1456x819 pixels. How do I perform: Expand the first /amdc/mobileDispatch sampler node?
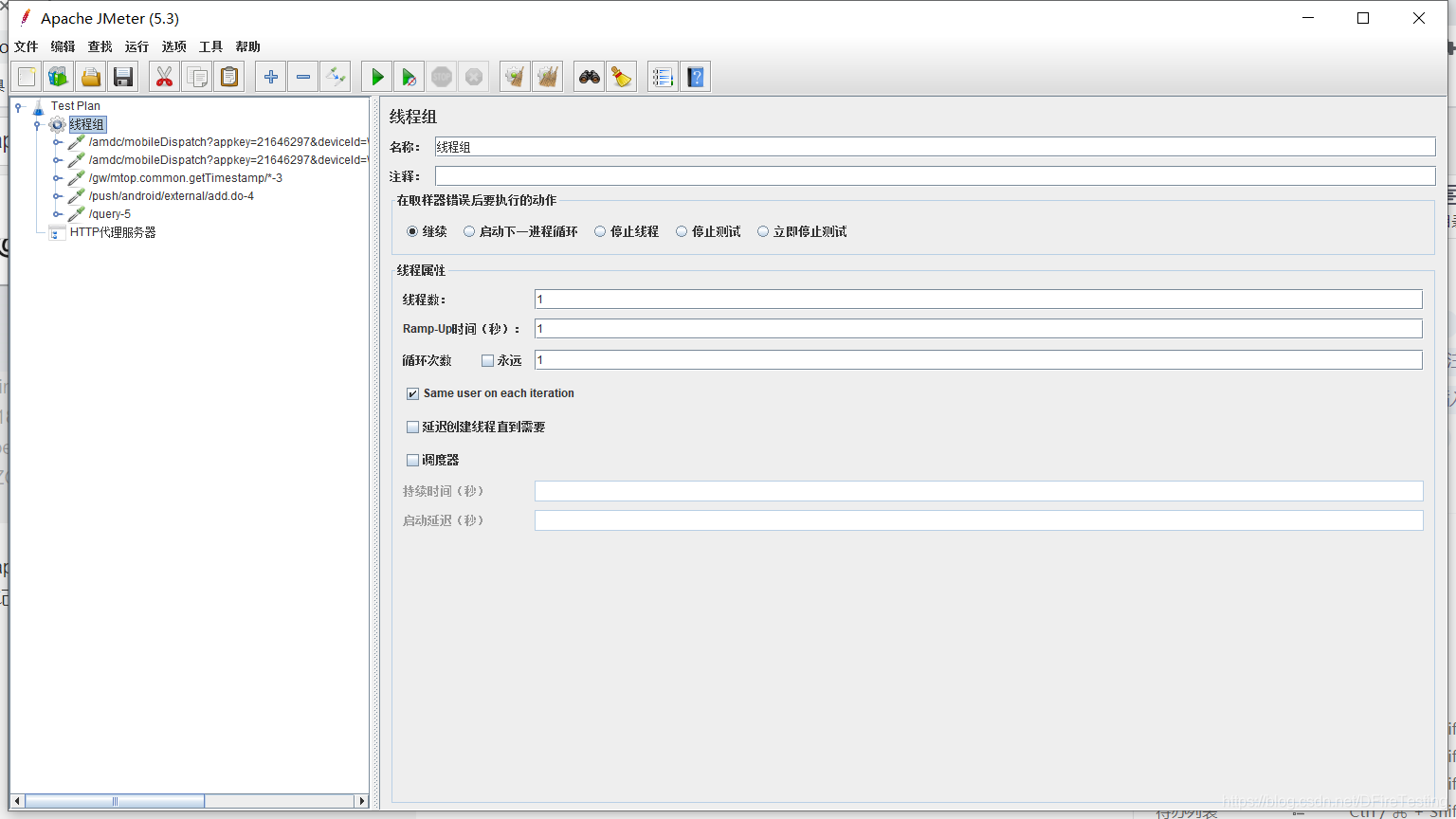57,142
